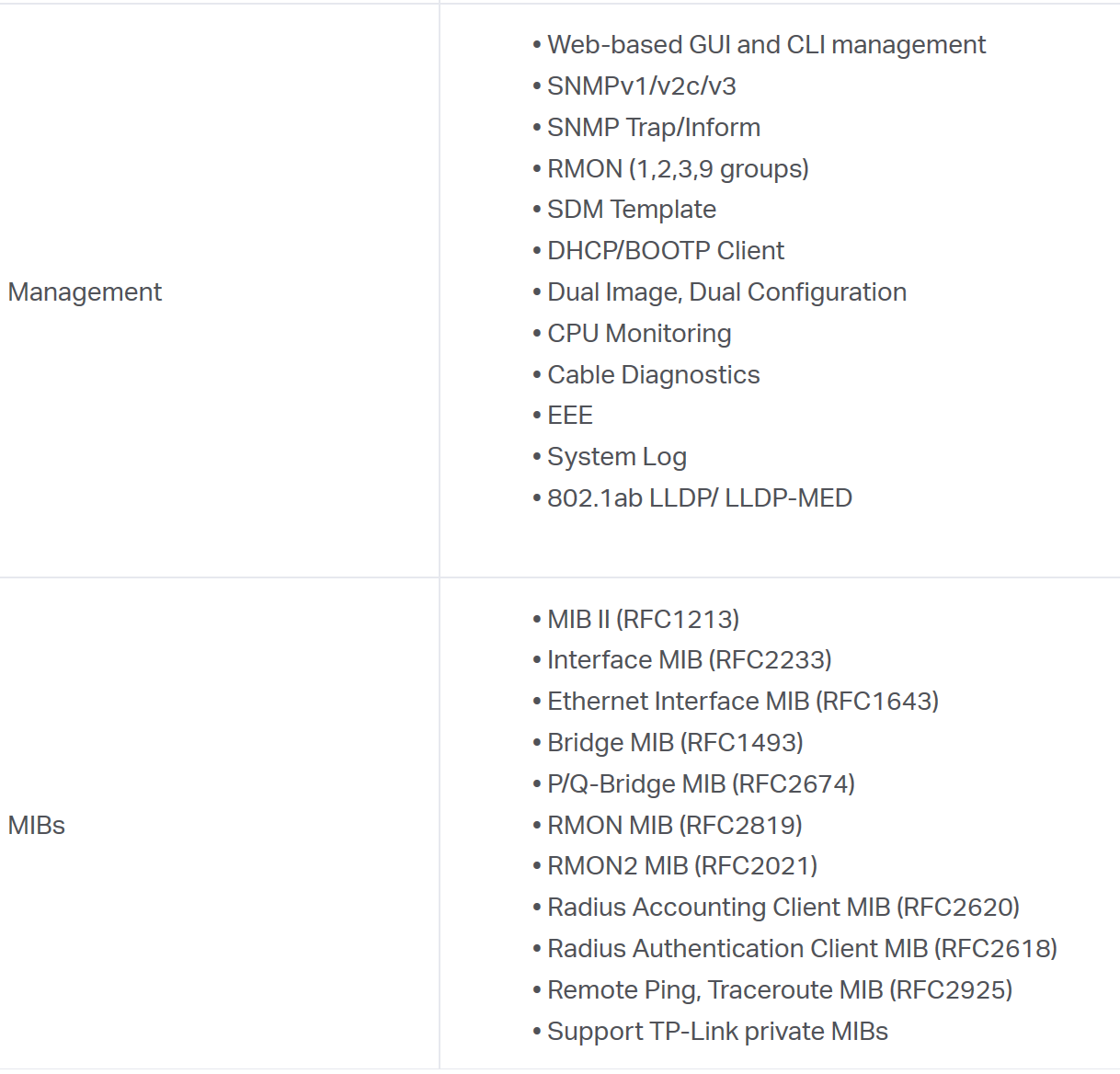1120x1074 pixels.
Task: Click MIB II (RFC1213) entry
Action: pos(643,620)
